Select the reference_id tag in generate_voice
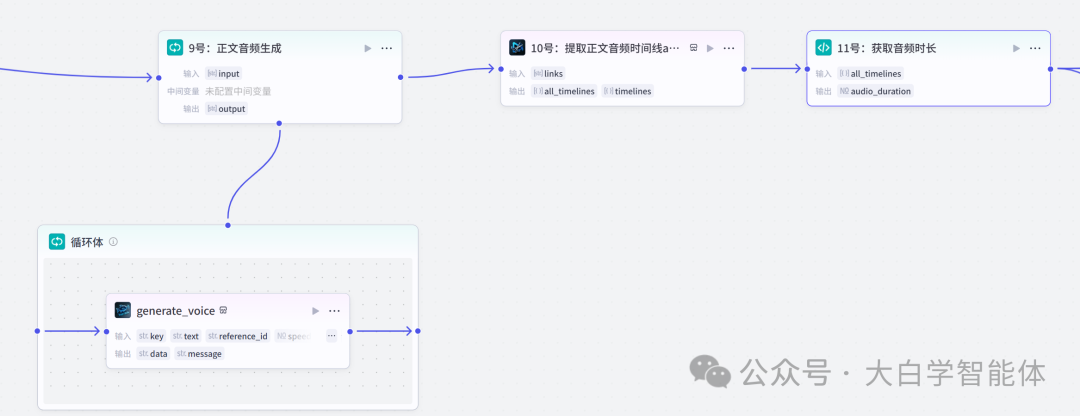The width and height of the screenshot is (1080, 416). pyautogui.click(x=238, y=336)
